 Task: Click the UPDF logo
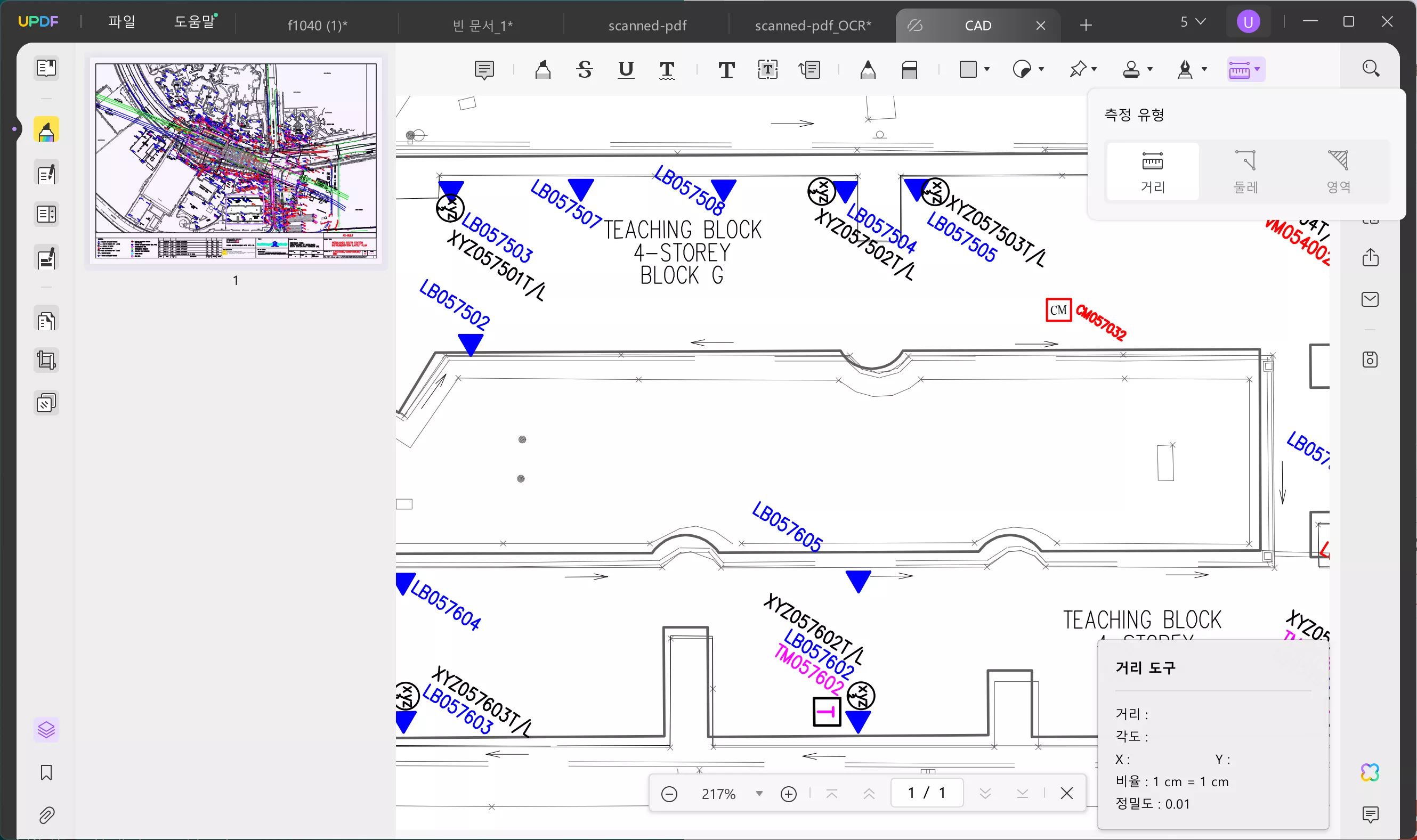click(x=38, y=21)
